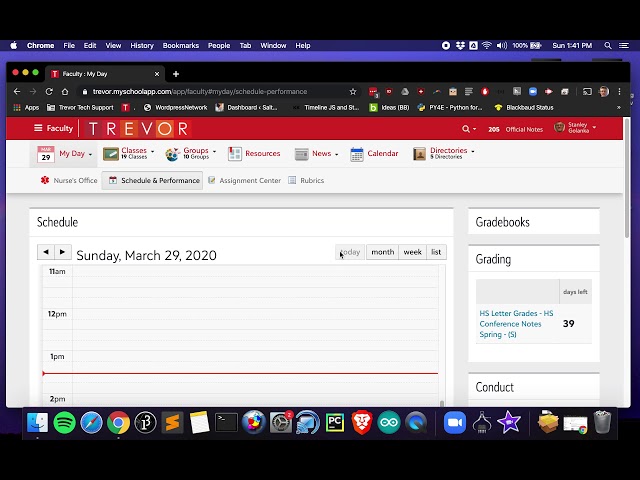Open the Stanley user account dropdown
The image size is (640, 480).
click(576, 128)
